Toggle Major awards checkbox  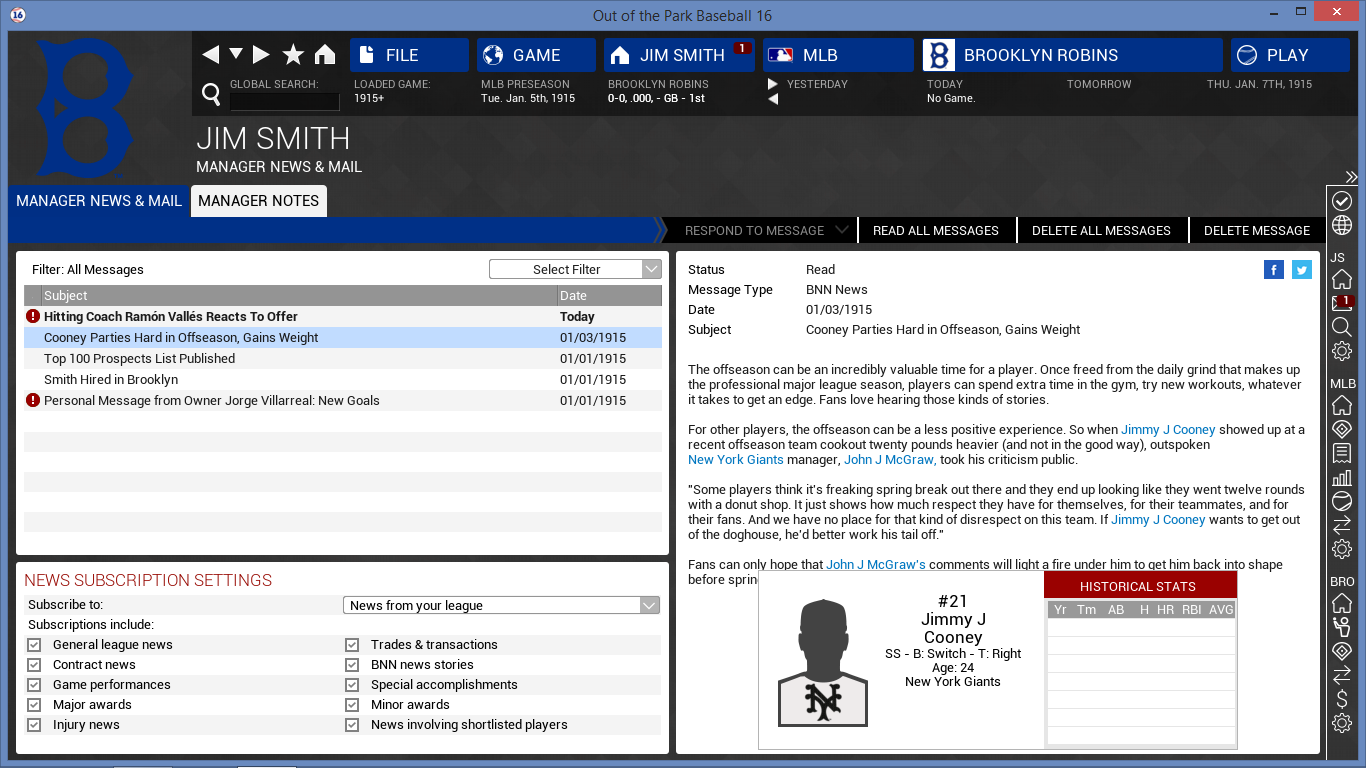pyautogui.click(x=34, y=705)
